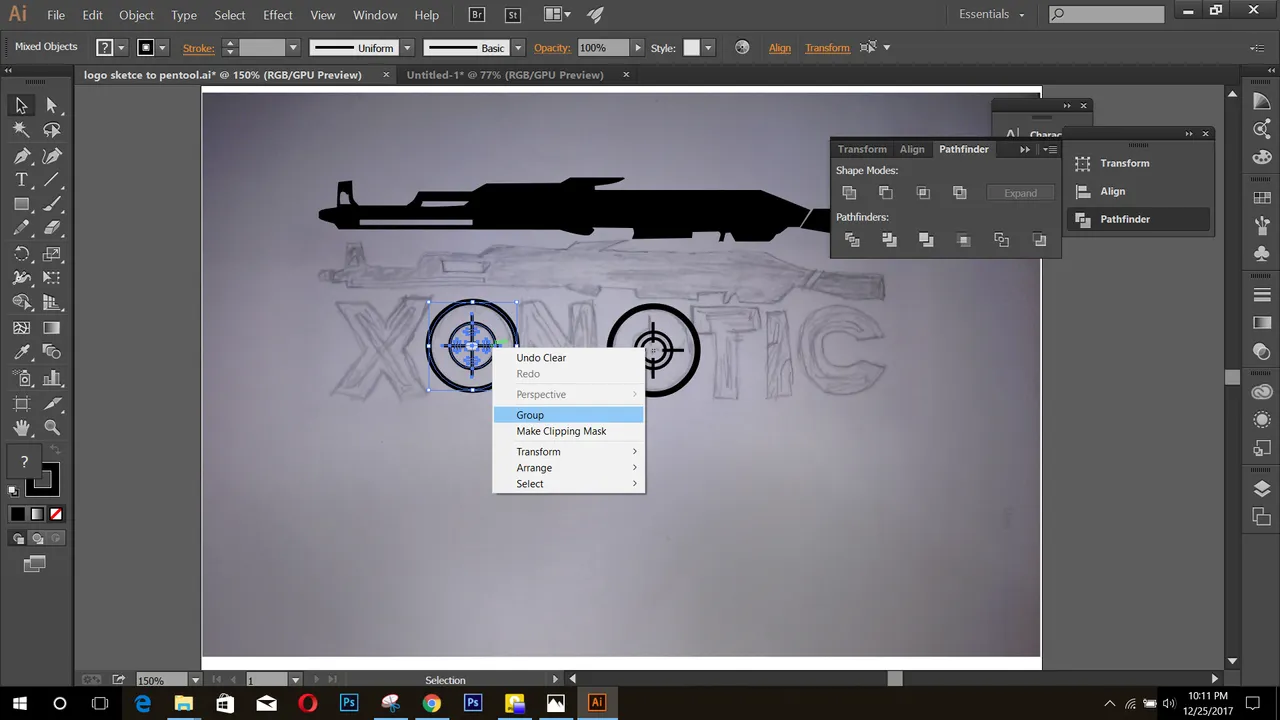Click the Divide pathfinder icon
This screenshot has height=720, width=1280.
852,240
